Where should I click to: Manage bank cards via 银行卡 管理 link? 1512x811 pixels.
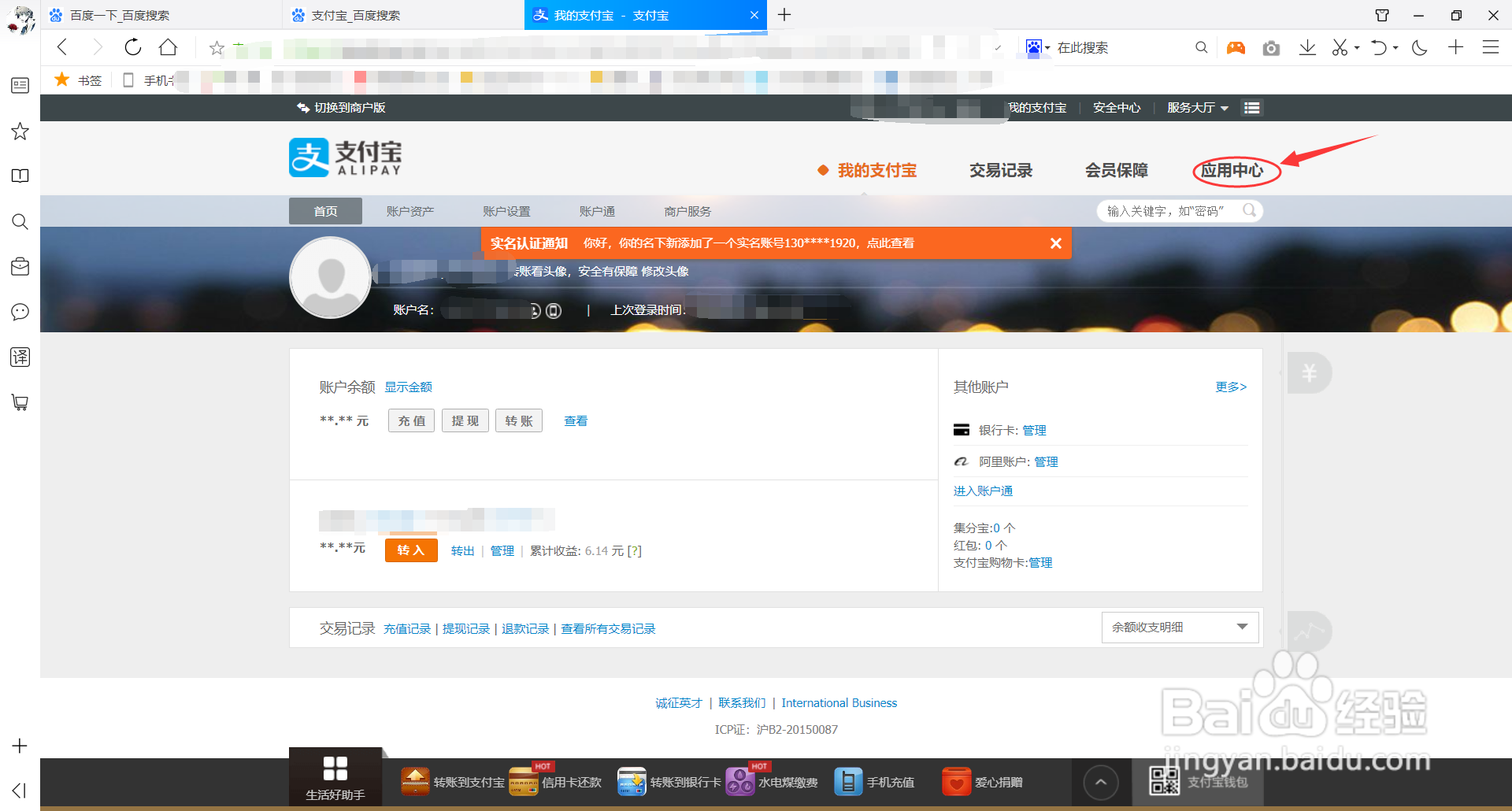point(1034,430)
